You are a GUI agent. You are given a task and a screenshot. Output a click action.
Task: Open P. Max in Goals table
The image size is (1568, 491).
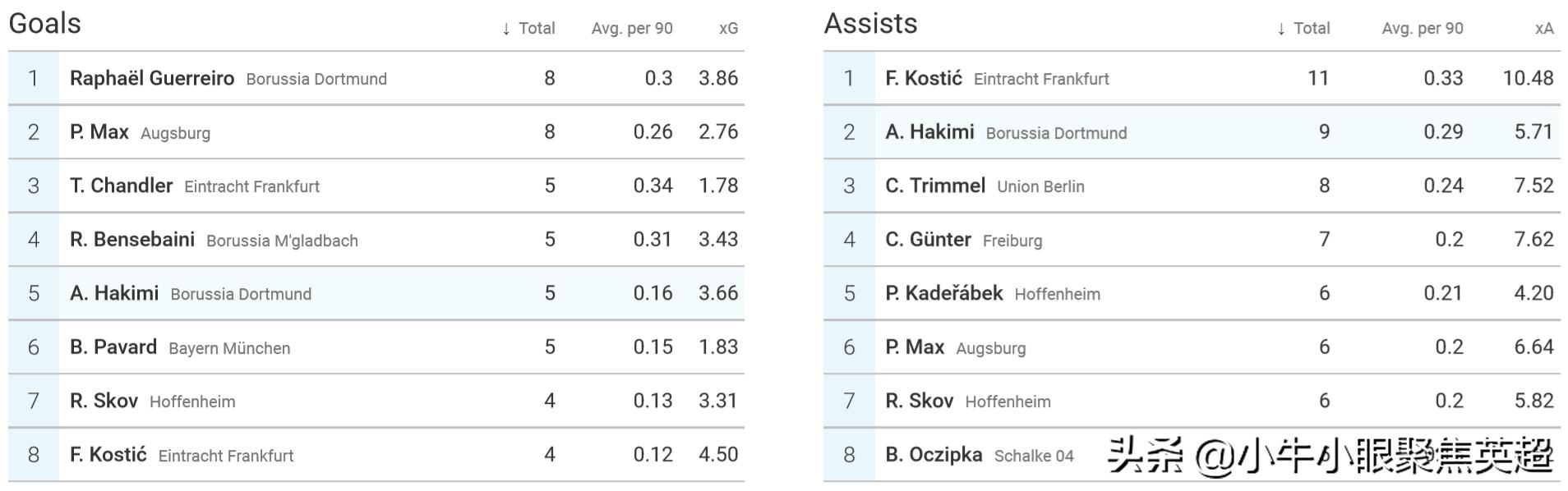99,131
